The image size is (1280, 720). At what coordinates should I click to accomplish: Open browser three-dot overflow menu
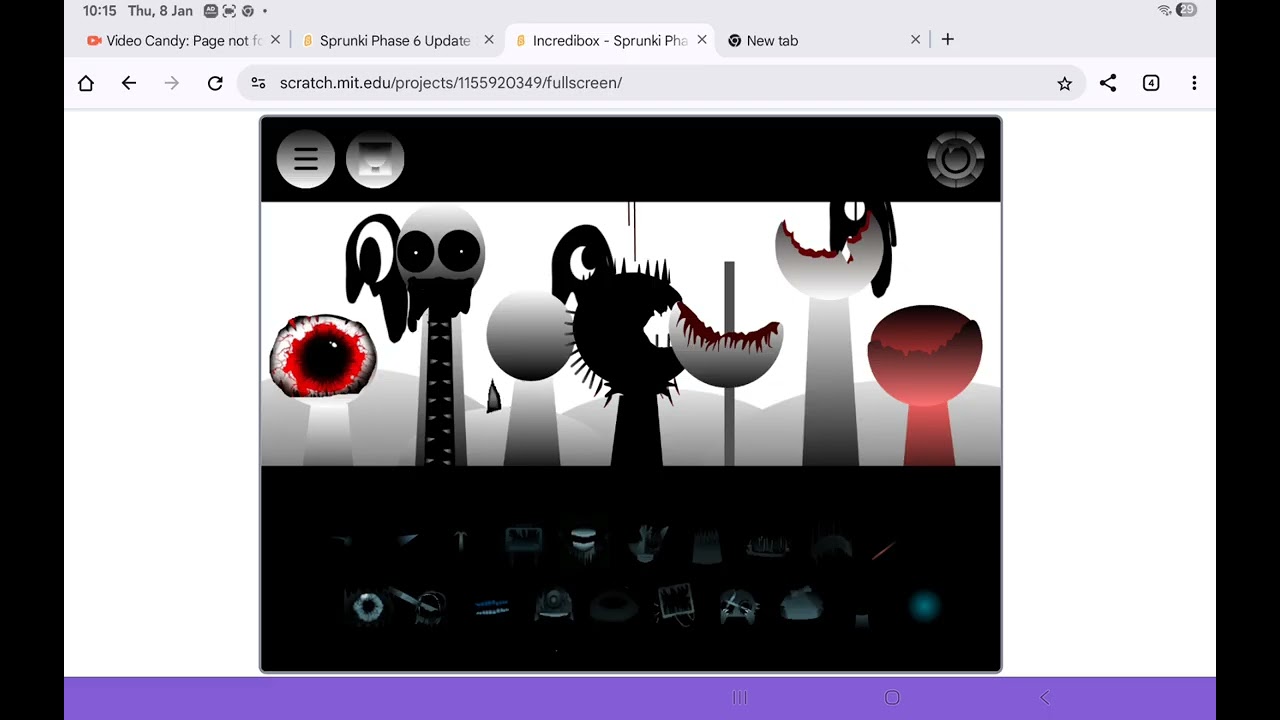tap(1194, 83)
